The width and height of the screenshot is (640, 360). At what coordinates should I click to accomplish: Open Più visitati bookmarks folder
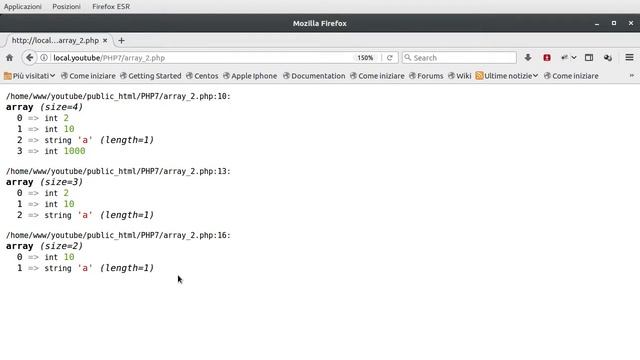point(29,76)
